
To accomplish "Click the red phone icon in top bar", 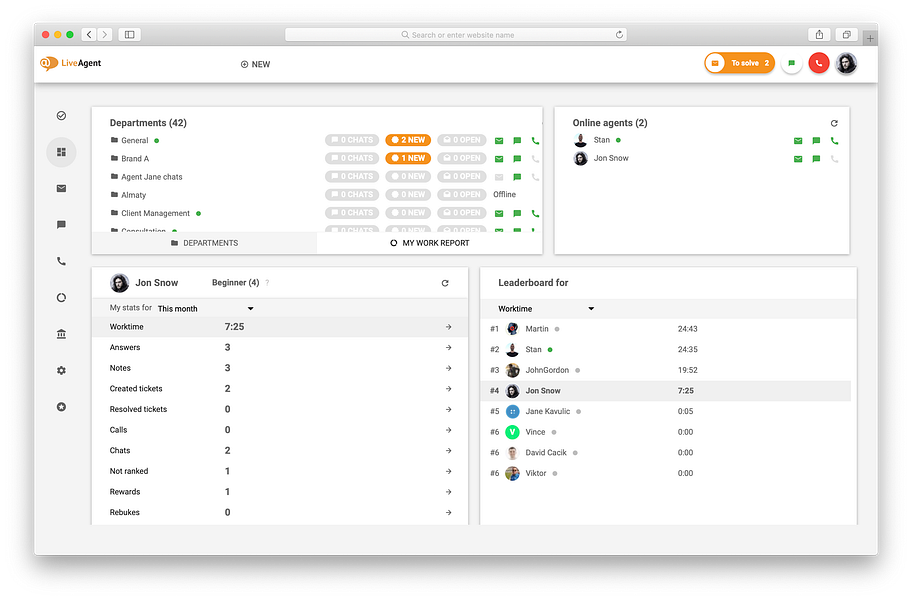I will pyautogui.click(x=818, y=63).
